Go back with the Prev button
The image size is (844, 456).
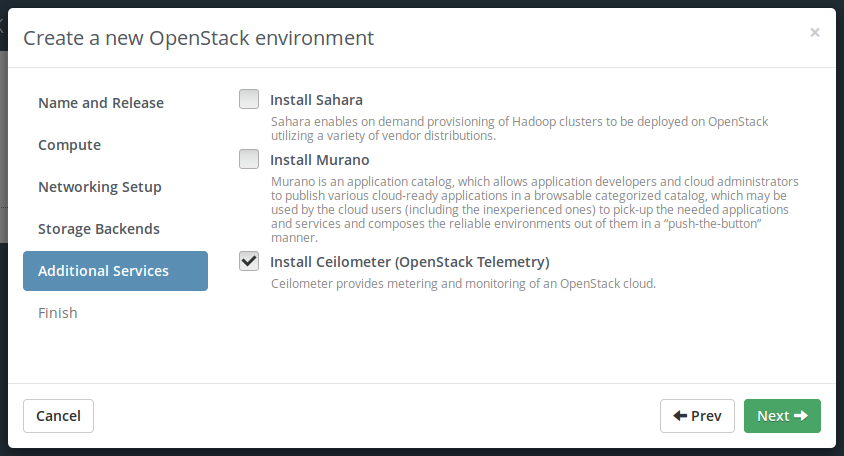coord(697,416)
